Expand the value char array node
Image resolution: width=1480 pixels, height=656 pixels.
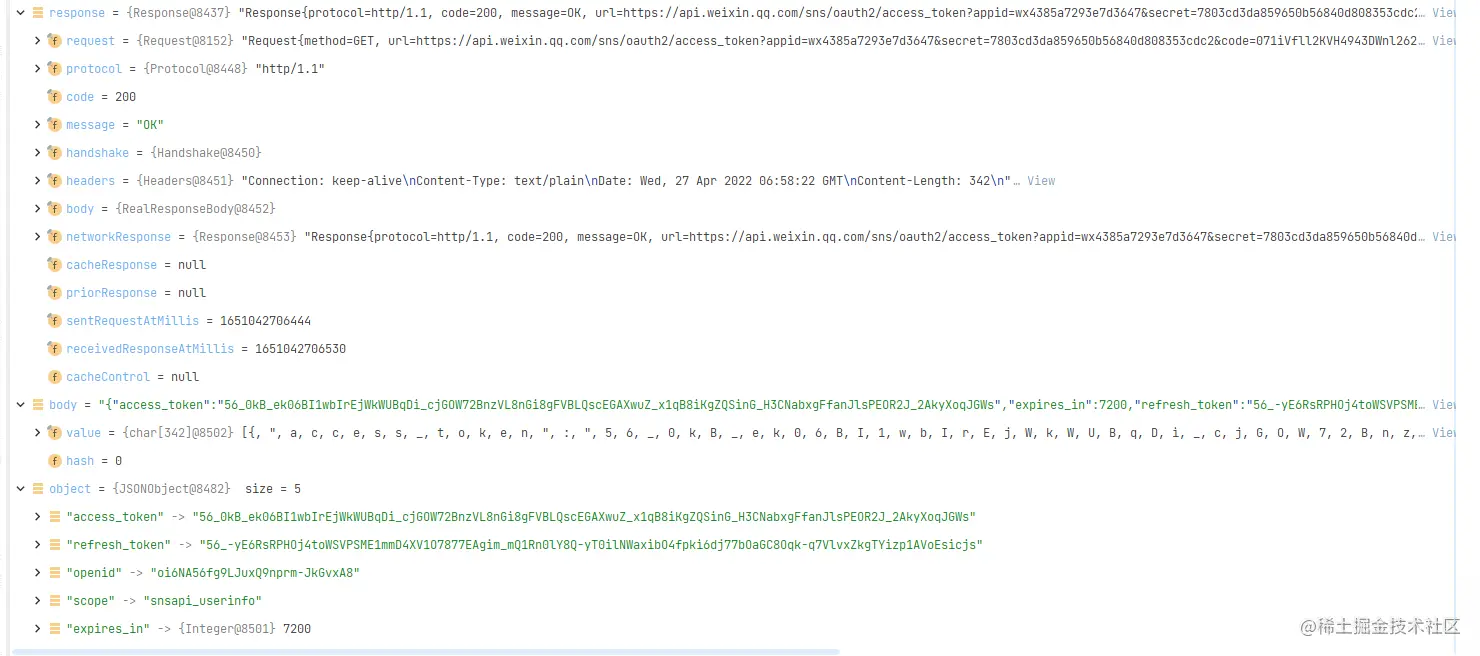point(38,433)
